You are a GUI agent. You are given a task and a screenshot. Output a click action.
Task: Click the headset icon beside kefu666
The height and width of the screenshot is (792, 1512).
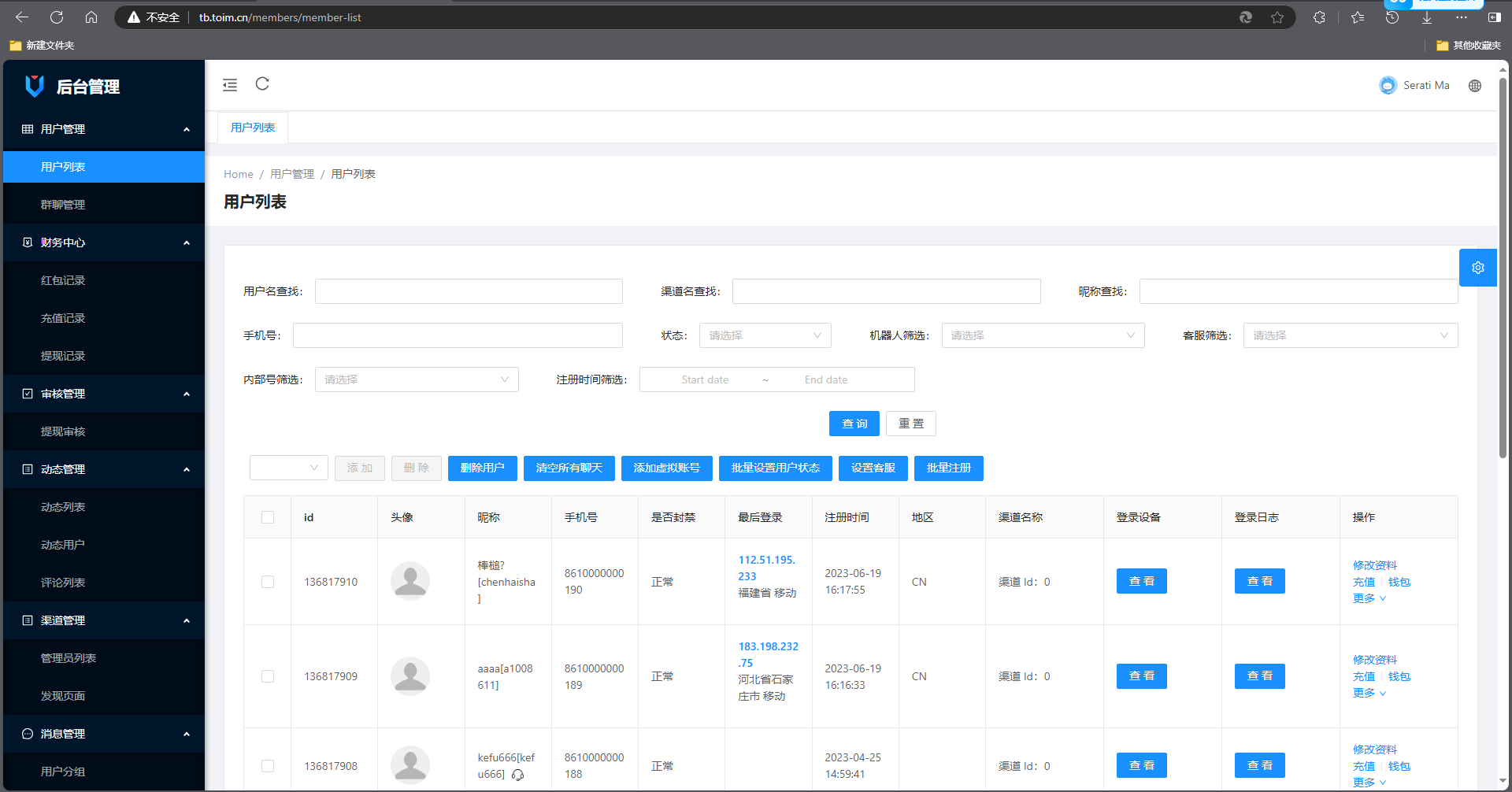coord(517,775)
